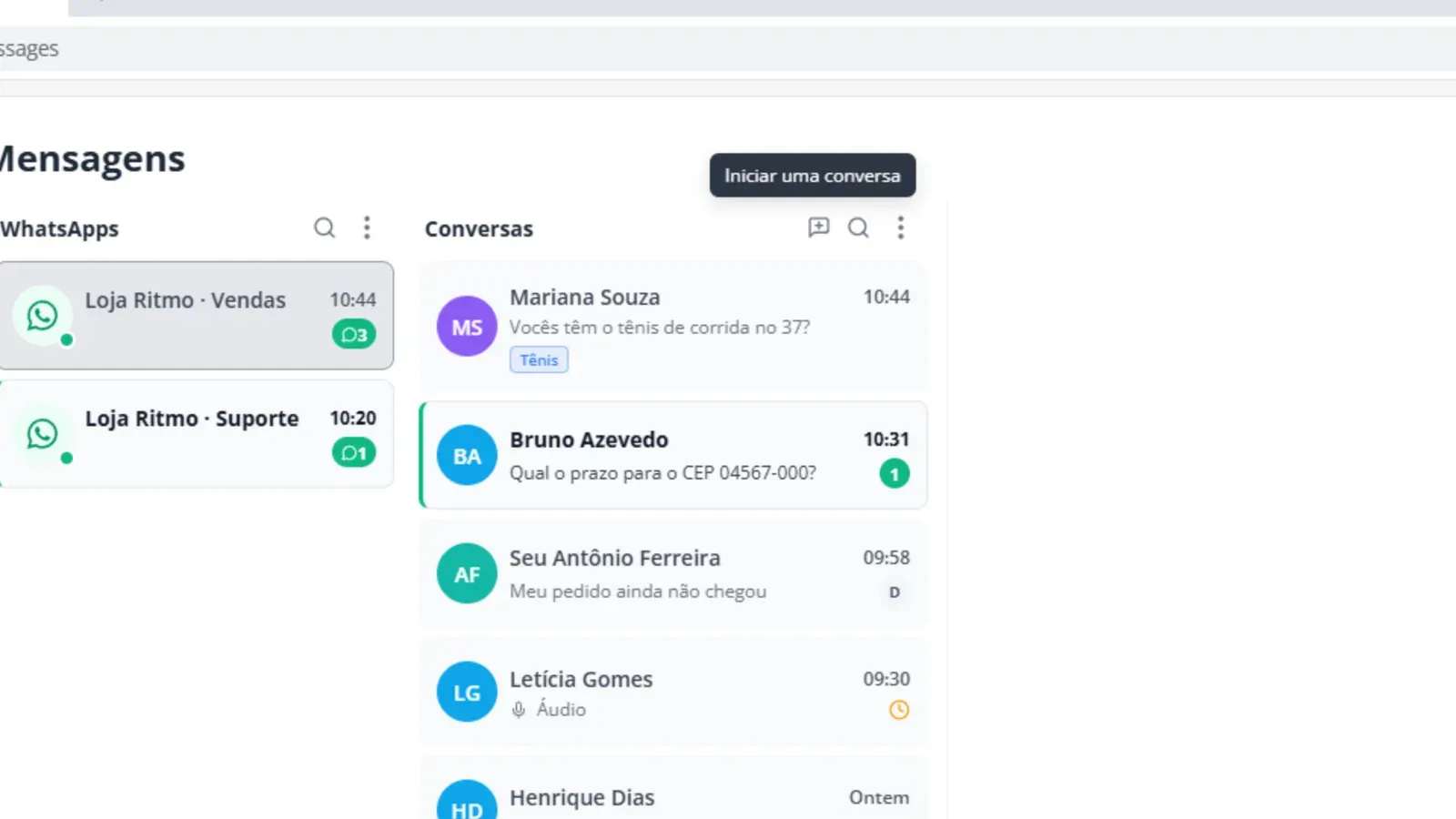Image resolution: width=1456 pixels, height=819 pixels.
Task: Click unread count badge on Bruno Azevedo
Action: 895,474
